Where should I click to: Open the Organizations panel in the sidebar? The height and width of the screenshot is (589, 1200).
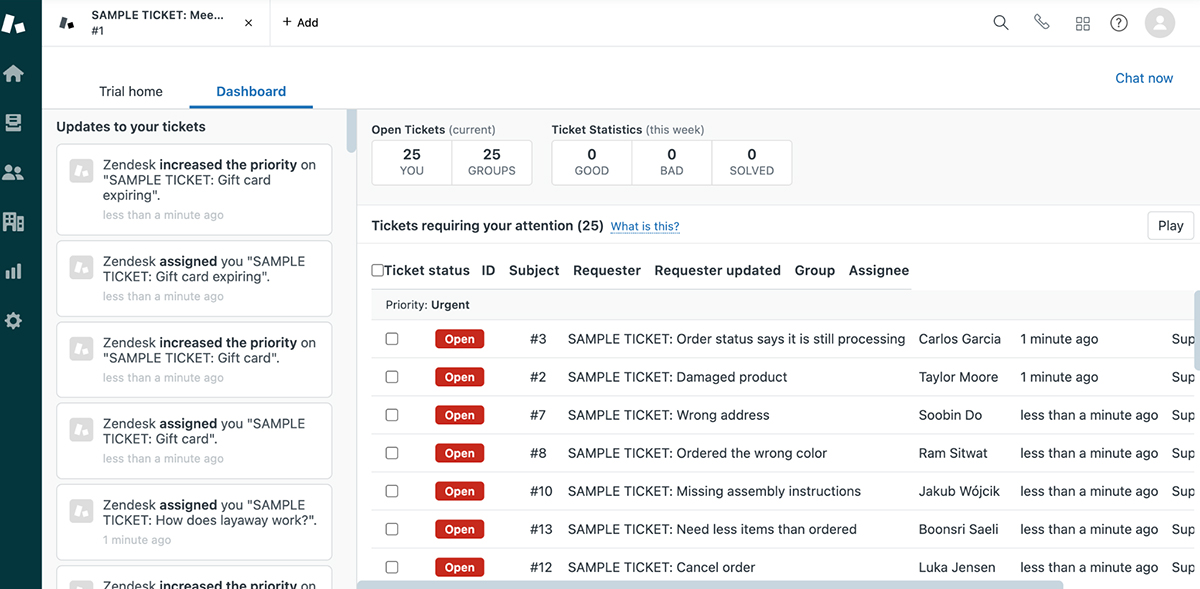[14, 221]
